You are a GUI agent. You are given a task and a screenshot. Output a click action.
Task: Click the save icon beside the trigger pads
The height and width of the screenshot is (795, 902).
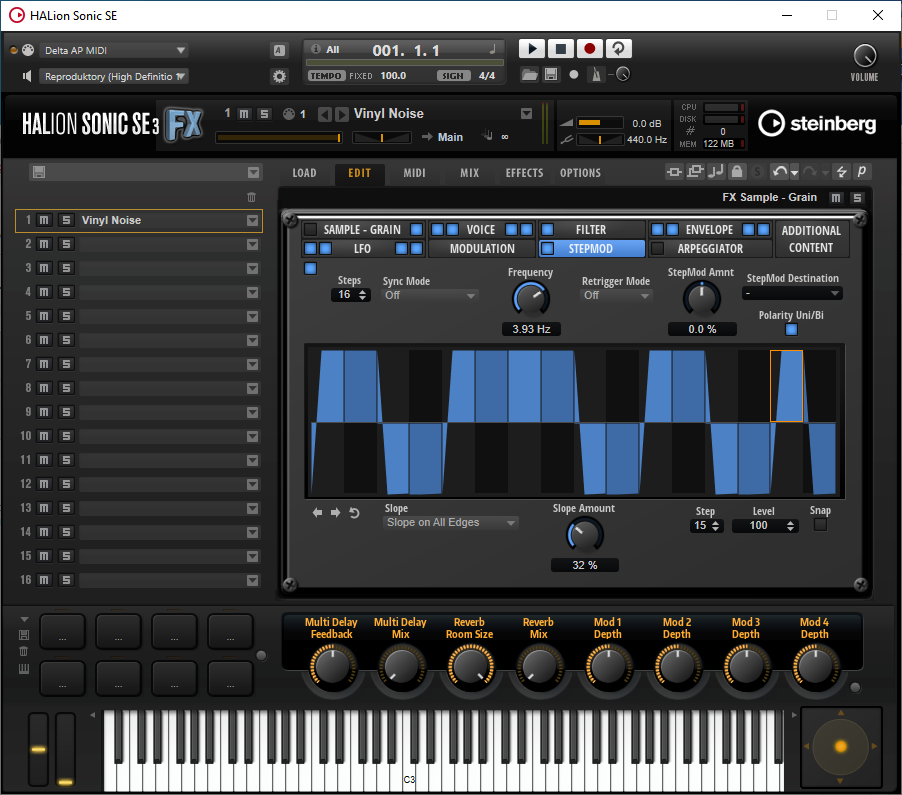click(x=24, y=635)
